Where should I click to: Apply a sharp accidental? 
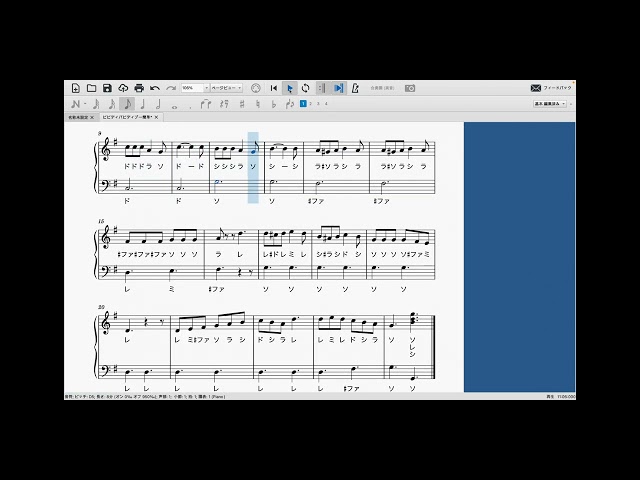tap(242, 104)
